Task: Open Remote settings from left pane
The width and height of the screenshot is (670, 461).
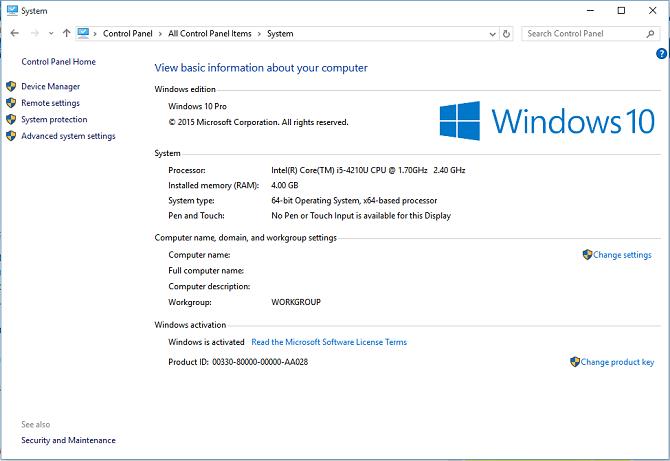Action: 50,103
